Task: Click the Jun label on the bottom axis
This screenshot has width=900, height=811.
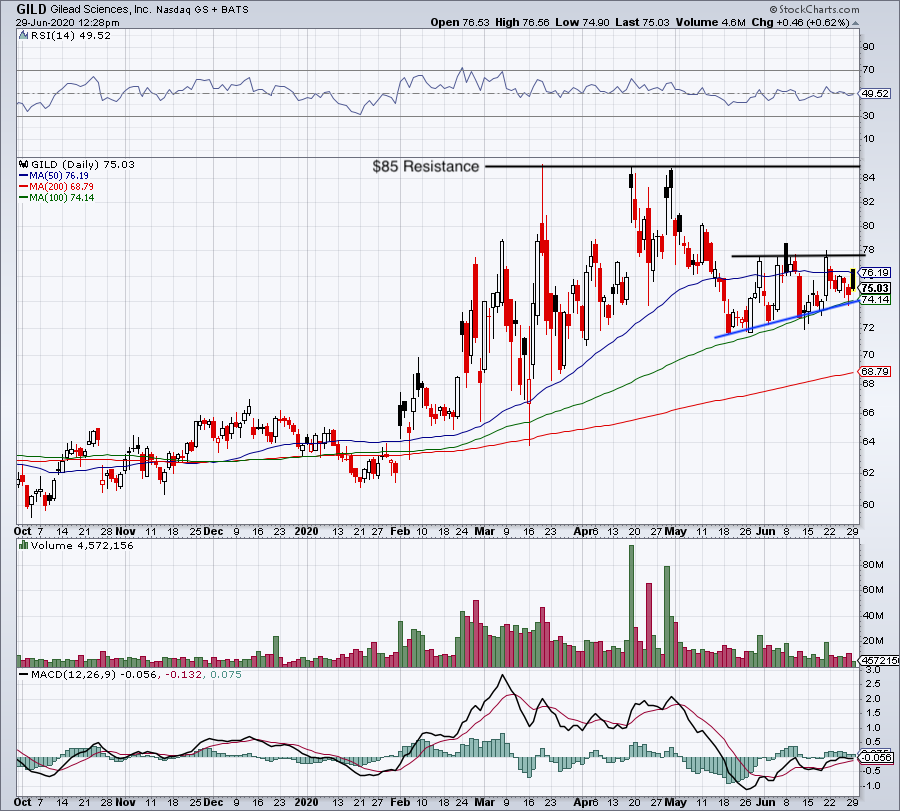Action: coord(765,532)
